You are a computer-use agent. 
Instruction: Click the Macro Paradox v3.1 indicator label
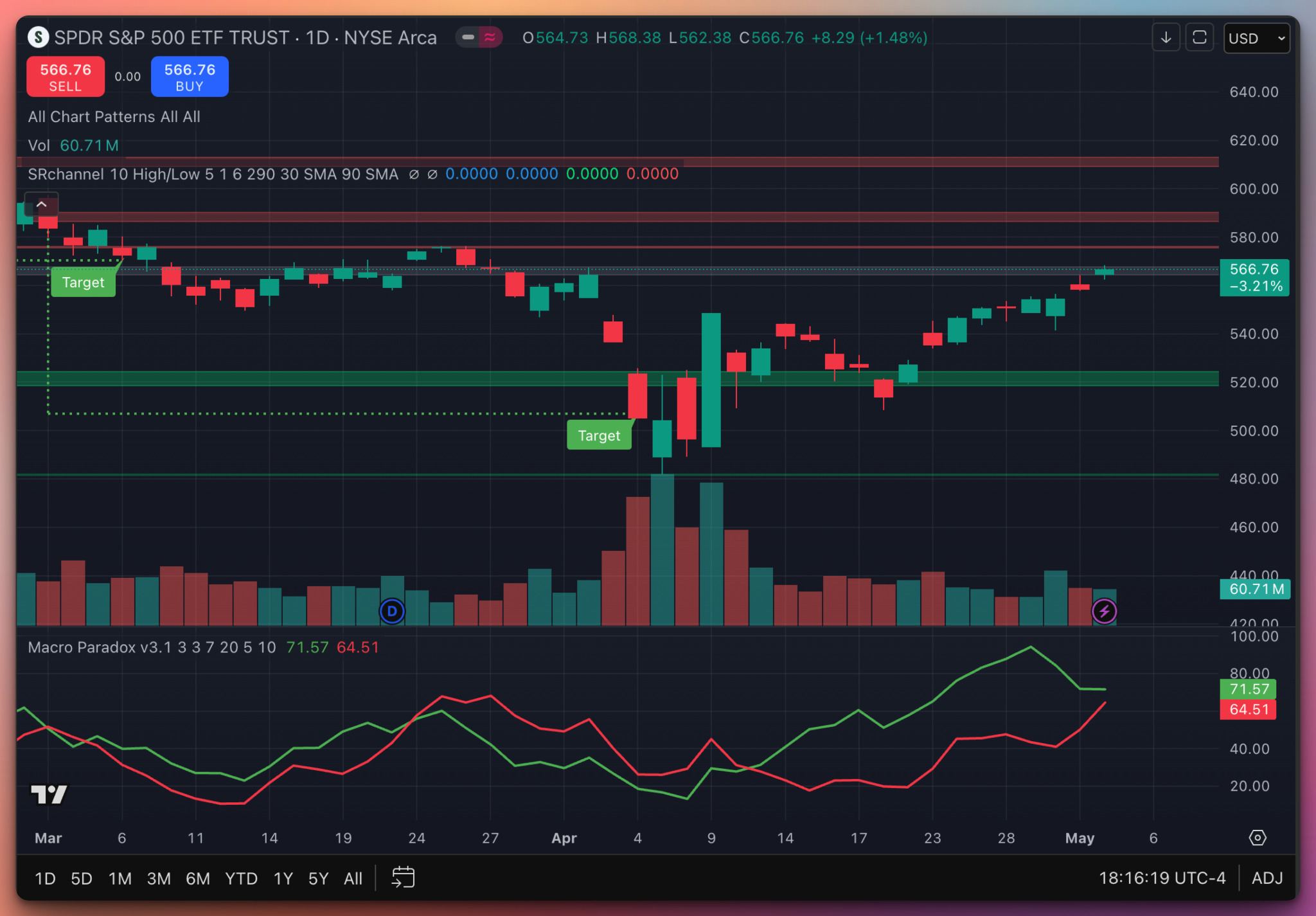[152, 647]
